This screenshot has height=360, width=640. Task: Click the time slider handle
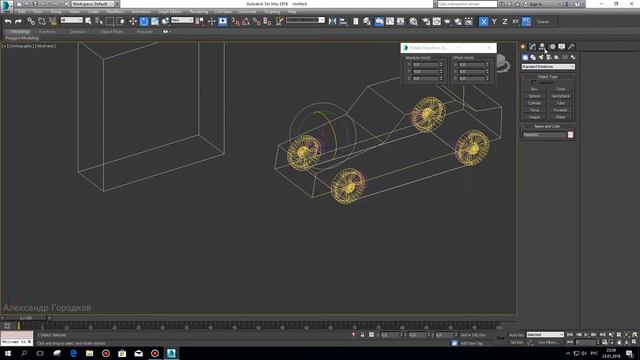click(26, 318)
